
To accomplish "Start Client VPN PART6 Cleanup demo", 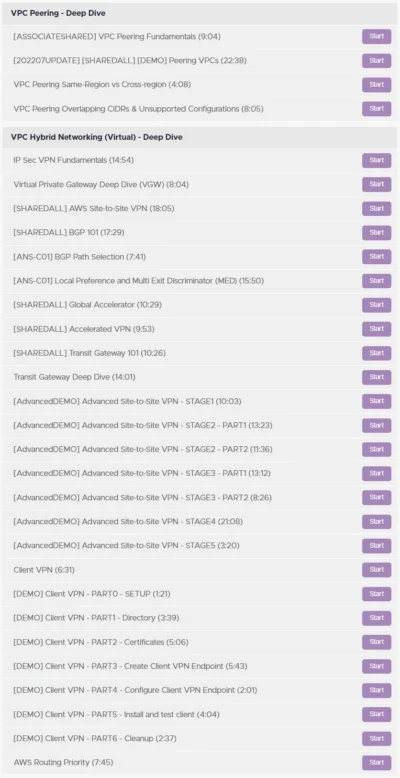I will pos(376,738).
